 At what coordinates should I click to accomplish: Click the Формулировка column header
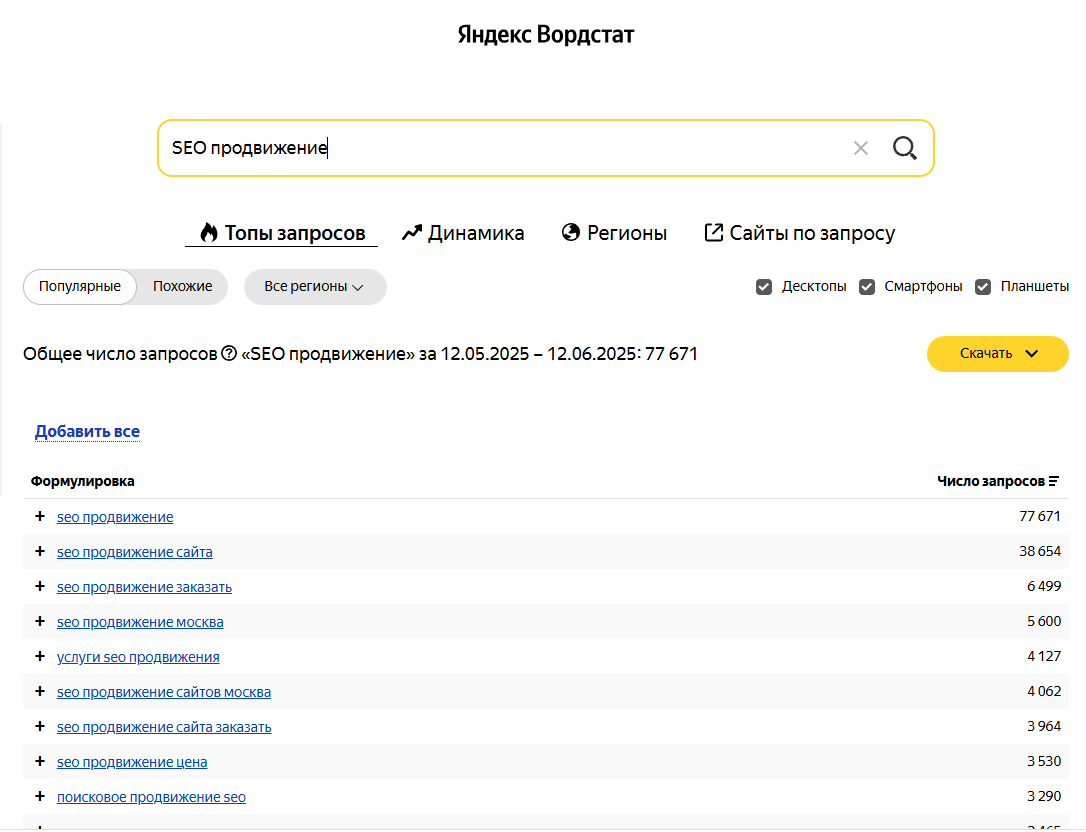(x=82, y=481)
